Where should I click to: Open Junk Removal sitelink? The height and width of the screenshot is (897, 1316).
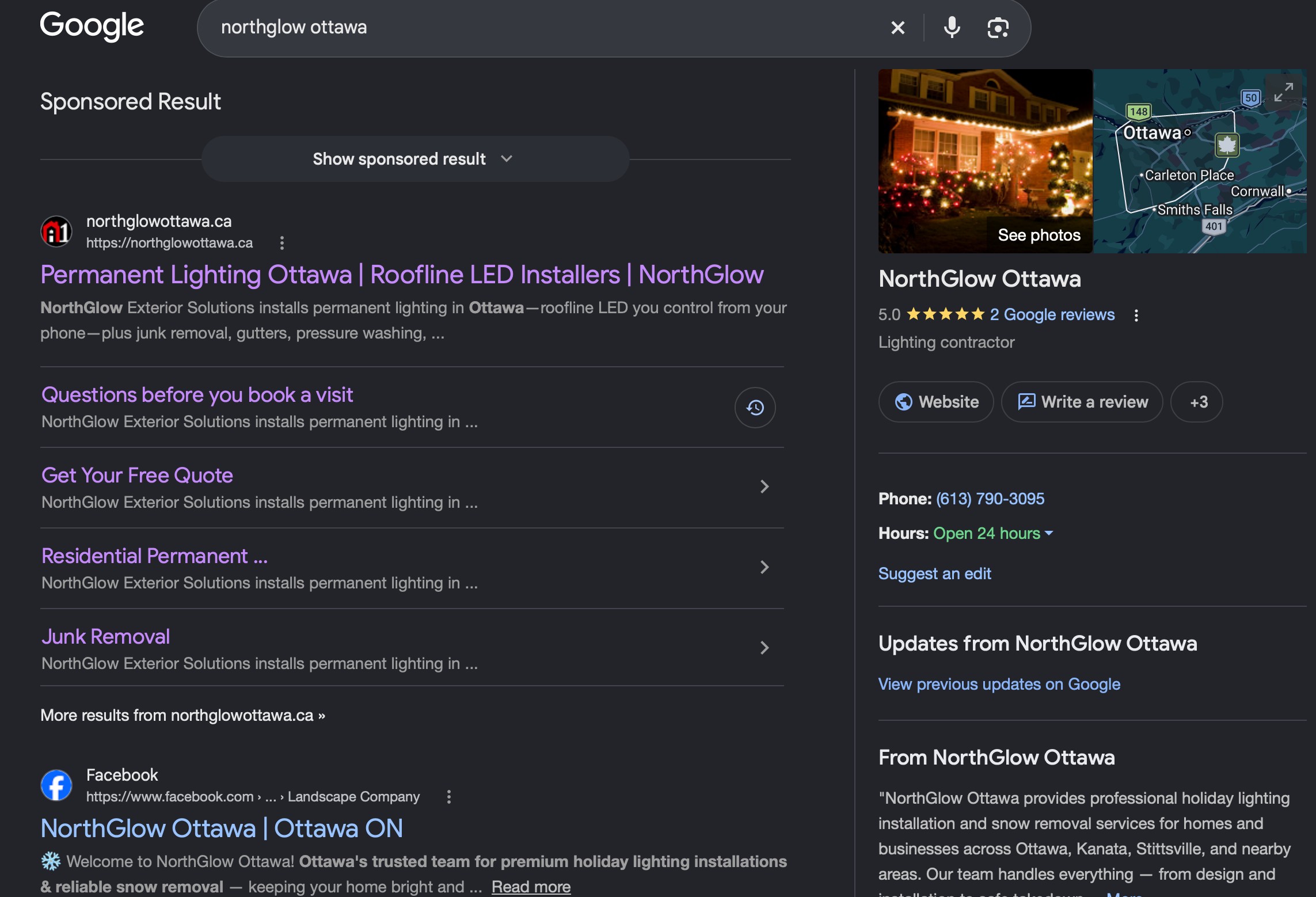(105, 637)
